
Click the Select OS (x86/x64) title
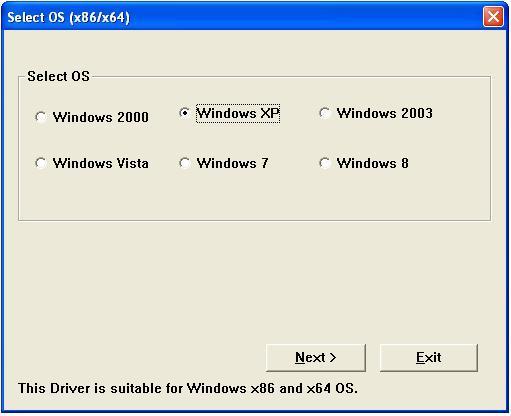point(68,17)
